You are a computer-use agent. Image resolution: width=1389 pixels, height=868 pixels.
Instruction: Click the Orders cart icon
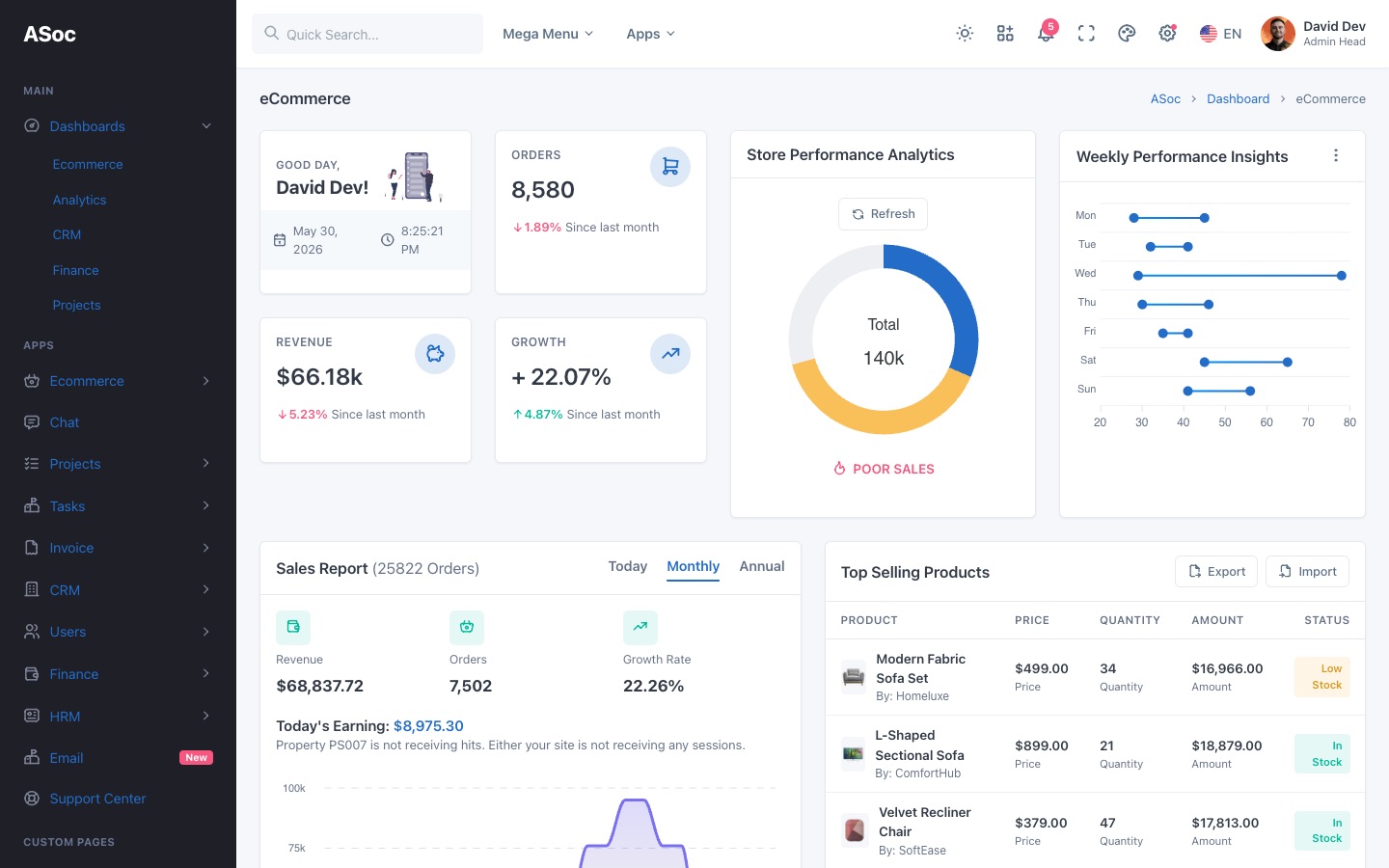[670, 167]
